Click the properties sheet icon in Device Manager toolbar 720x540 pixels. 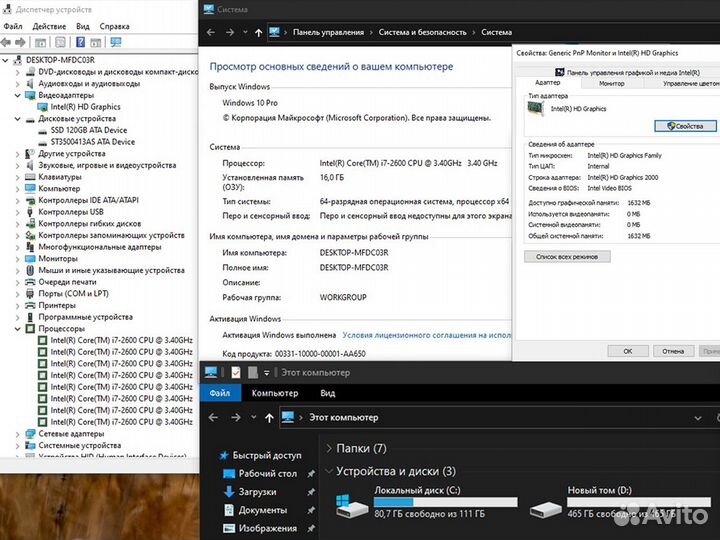point(60,42)
